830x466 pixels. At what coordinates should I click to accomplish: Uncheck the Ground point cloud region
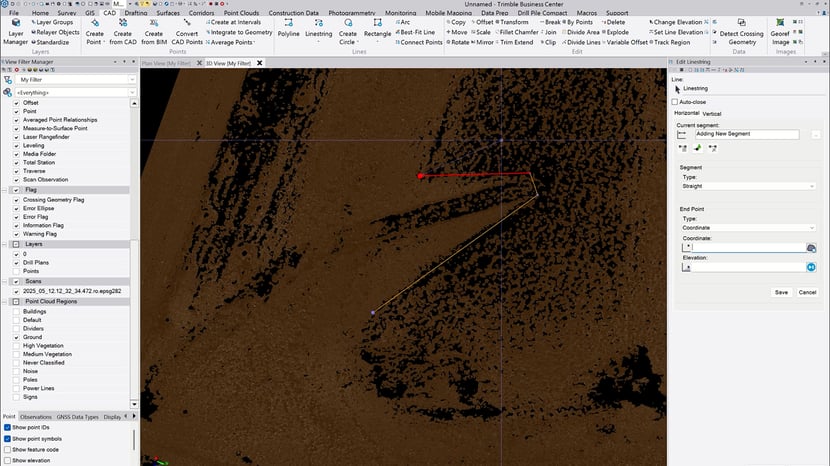coord(16,337)
